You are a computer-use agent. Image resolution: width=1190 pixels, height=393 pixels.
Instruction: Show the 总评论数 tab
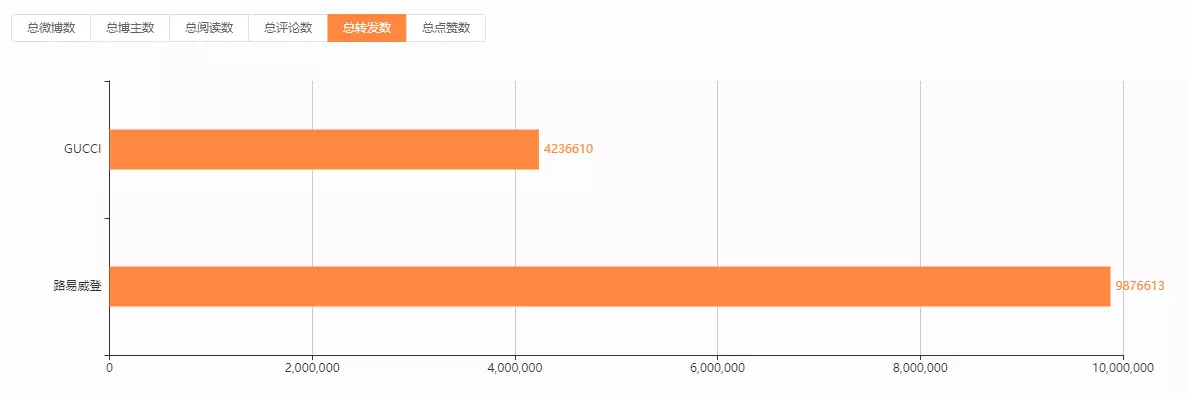point(288,28)
